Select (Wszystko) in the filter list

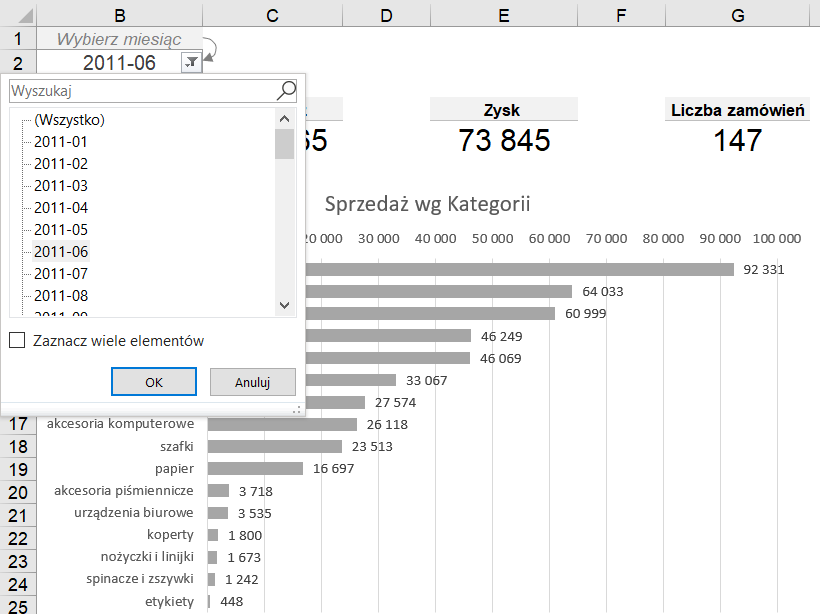click(69, 120)
